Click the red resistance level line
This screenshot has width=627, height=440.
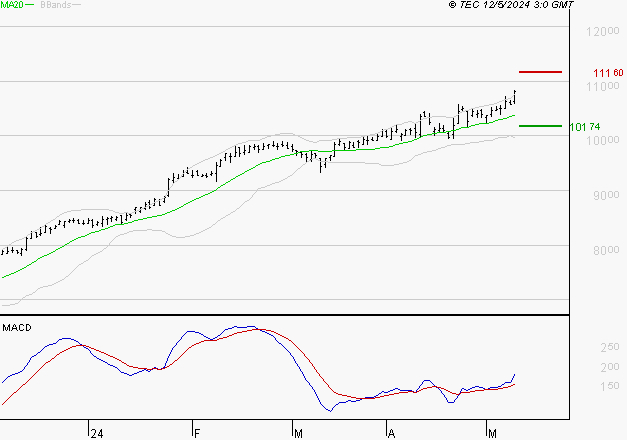click(x=540, y=72)
